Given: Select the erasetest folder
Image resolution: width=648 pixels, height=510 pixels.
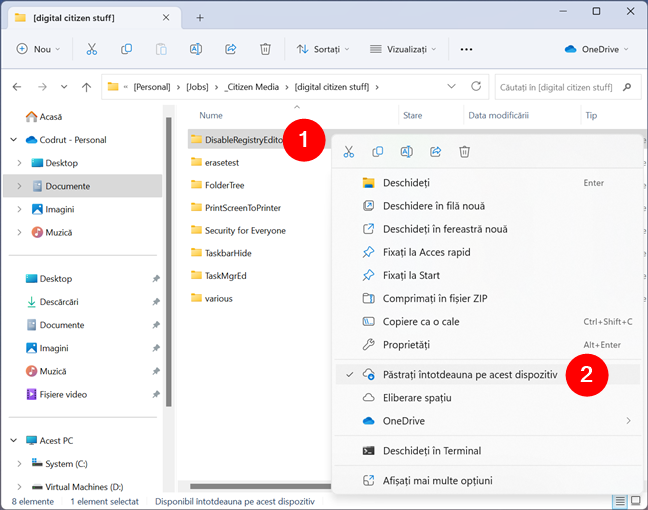Looking at the screenshot, I should tap(222, 162).
